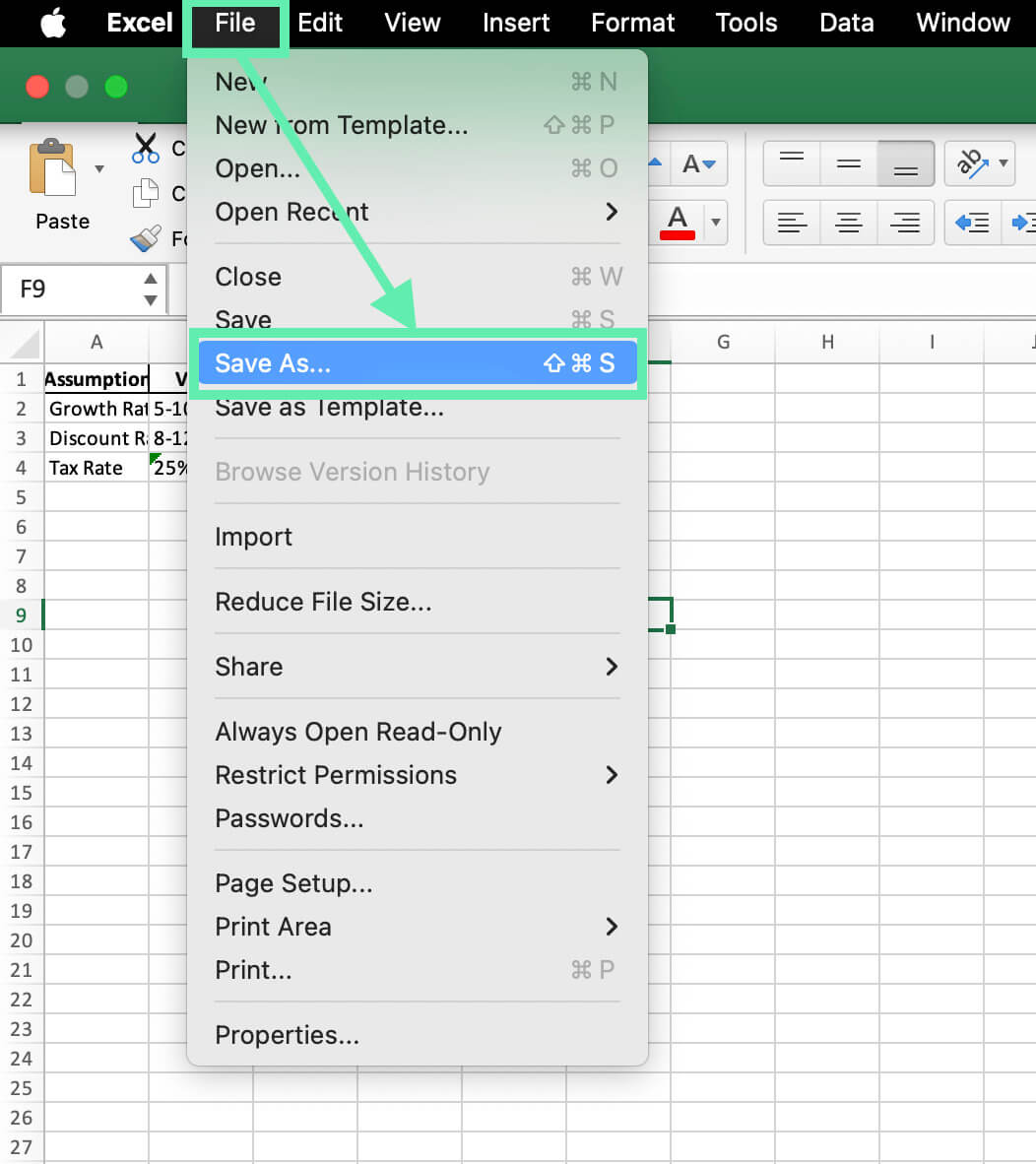1036x1164 pixels.
Task: Select row 9 header
Action: [x=22, y=615]
